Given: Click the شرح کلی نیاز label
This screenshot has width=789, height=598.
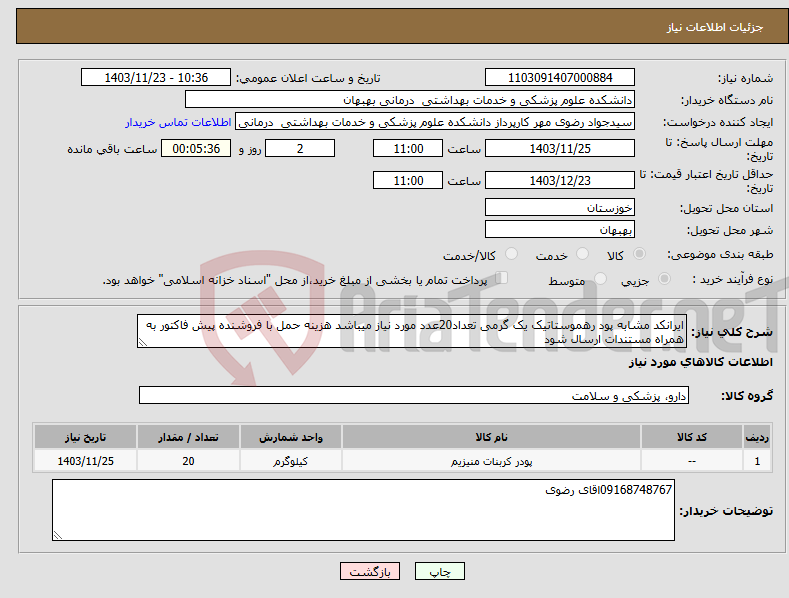Looking at the screenshot, I should [732, 332].
